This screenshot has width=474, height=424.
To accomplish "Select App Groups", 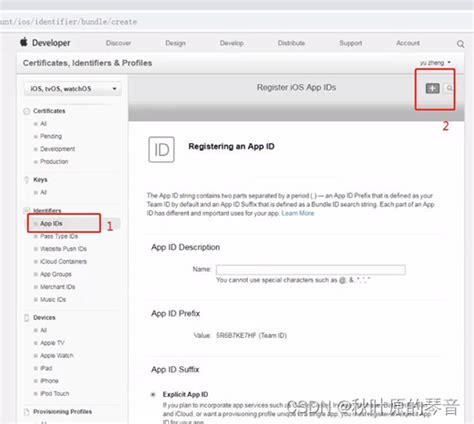I will 56,274.
